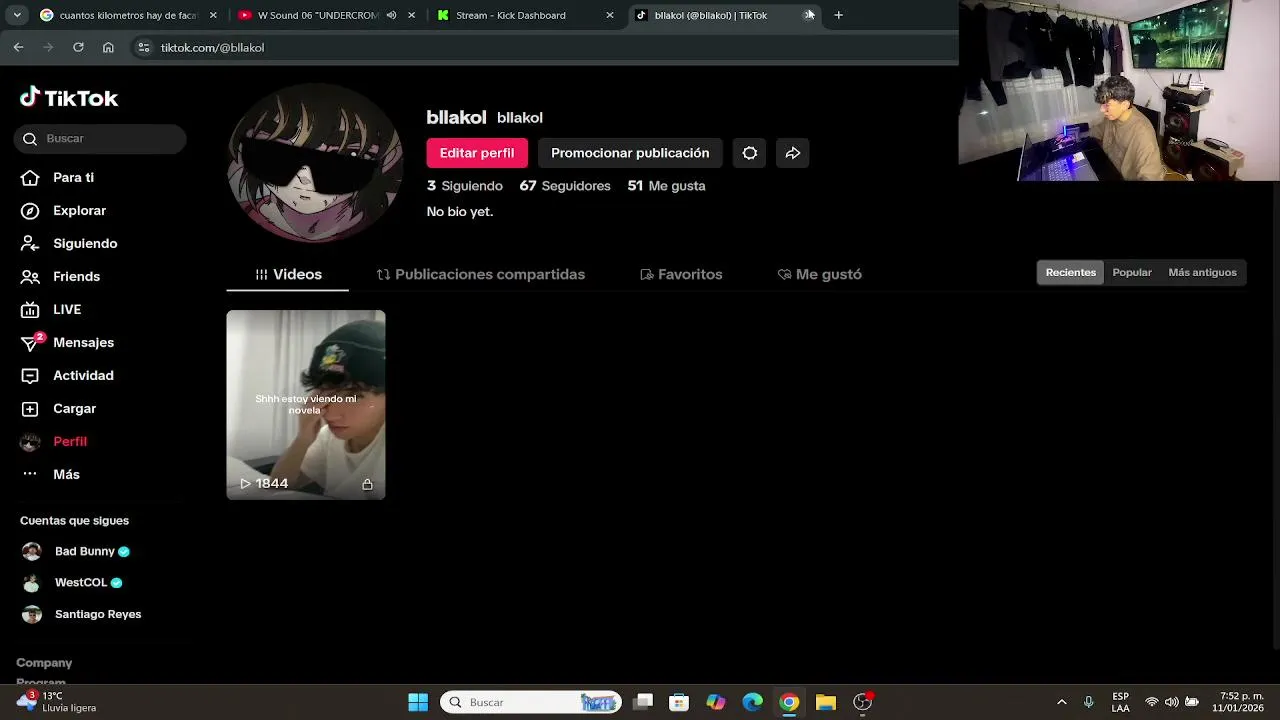Open Task View in taskbar

coord(643,702)
